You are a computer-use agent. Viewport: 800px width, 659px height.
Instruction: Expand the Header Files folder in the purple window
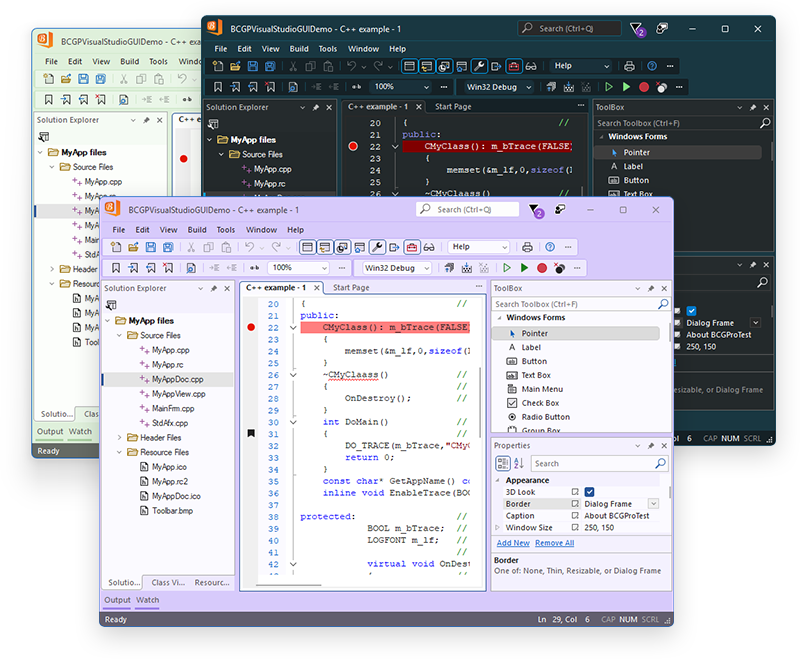click(x=121, y=437)
